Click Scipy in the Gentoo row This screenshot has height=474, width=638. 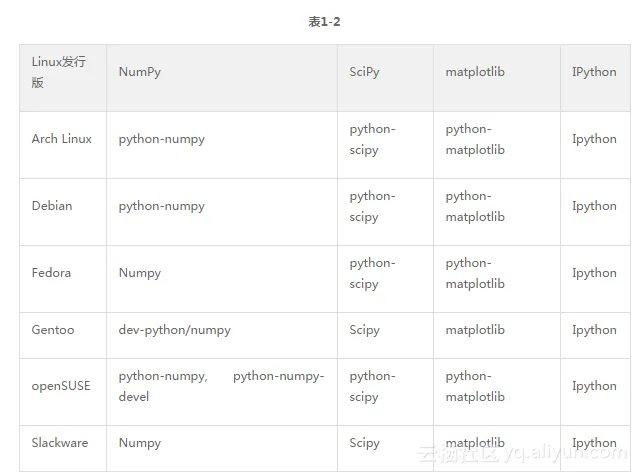(x=364, y=330)
